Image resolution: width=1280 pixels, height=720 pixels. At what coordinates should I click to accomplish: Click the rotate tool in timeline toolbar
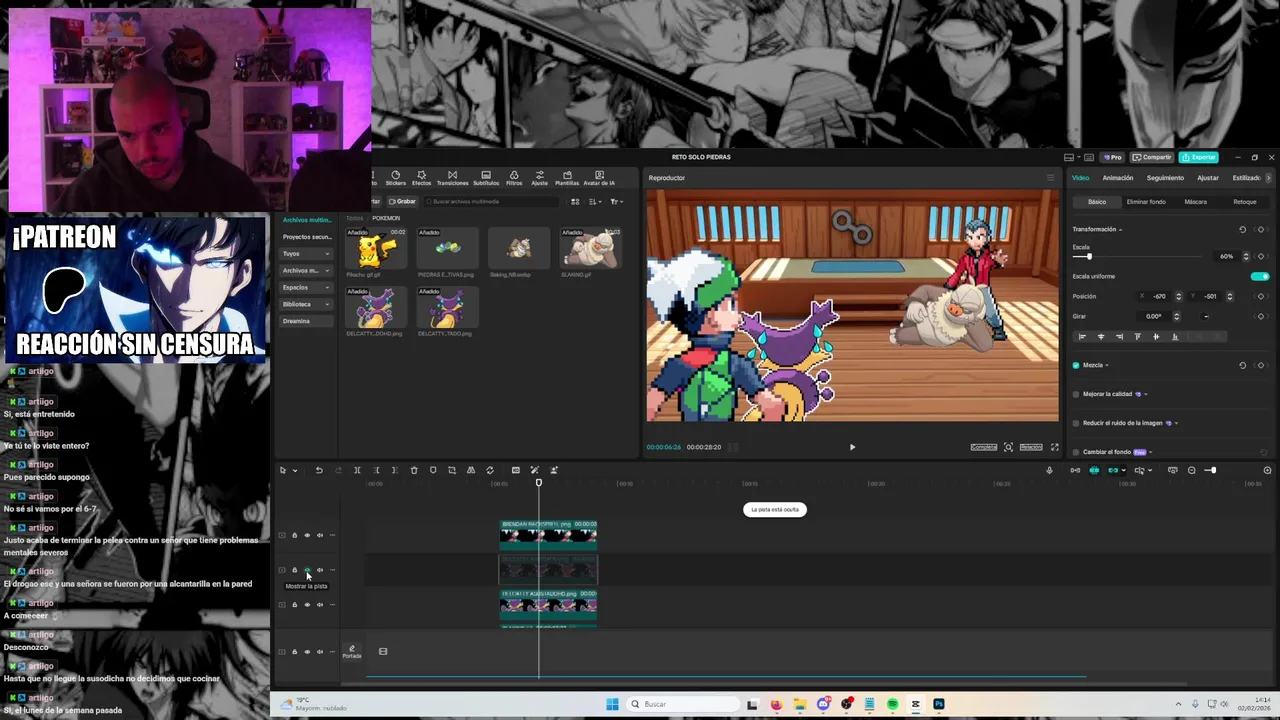(490, 470)
